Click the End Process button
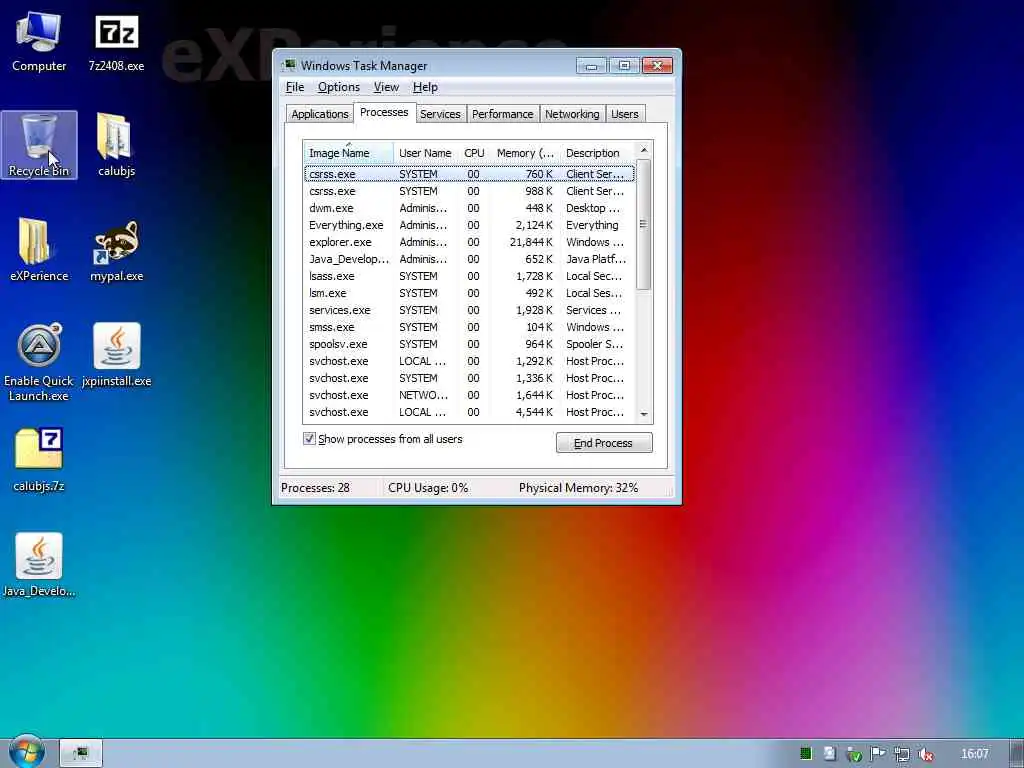The height and width of the screenshot is (768, 1024). (603, 443)
